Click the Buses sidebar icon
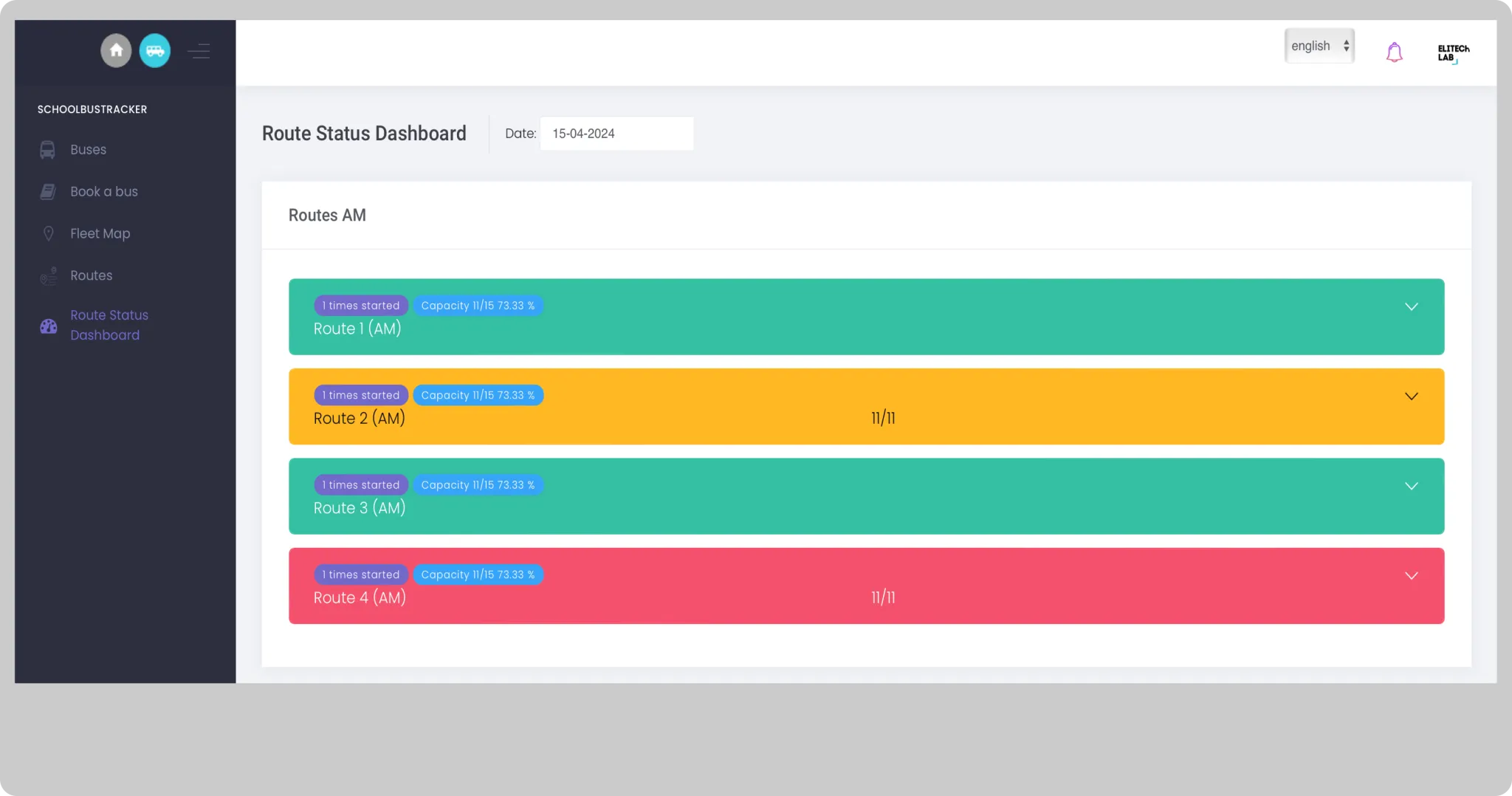This screenshot has width=1512, height=796. click(47, 150)
